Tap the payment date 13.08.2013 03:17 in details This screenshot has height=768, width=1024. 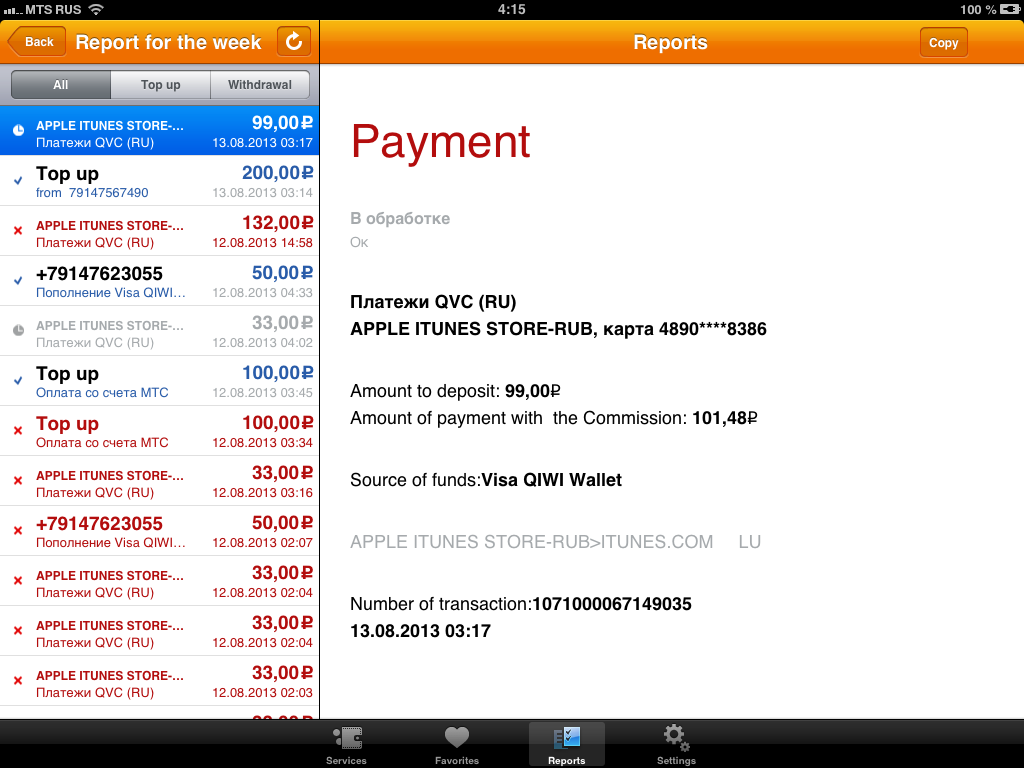421,631
